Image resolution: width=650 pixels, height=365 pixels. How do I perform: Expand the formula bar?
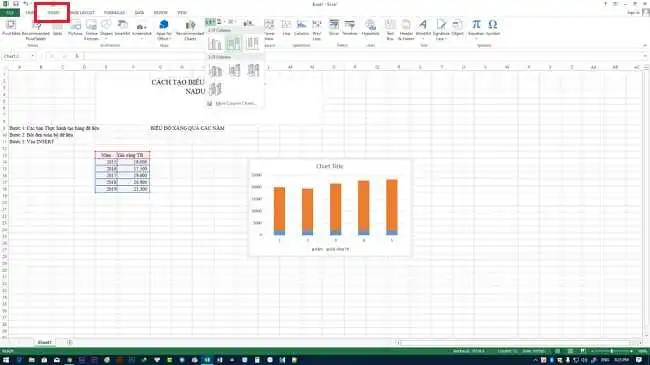coord(645,56)
